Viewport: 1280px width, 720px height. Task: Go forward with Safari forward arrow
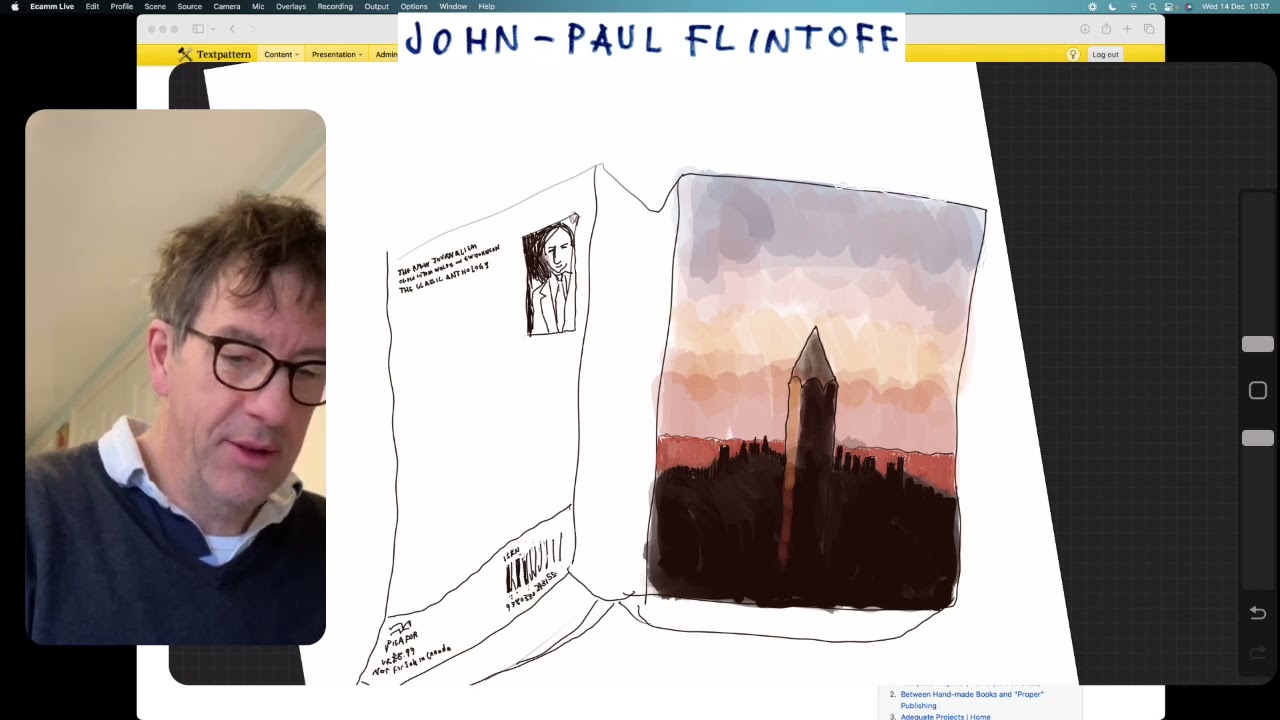[252, 29]
